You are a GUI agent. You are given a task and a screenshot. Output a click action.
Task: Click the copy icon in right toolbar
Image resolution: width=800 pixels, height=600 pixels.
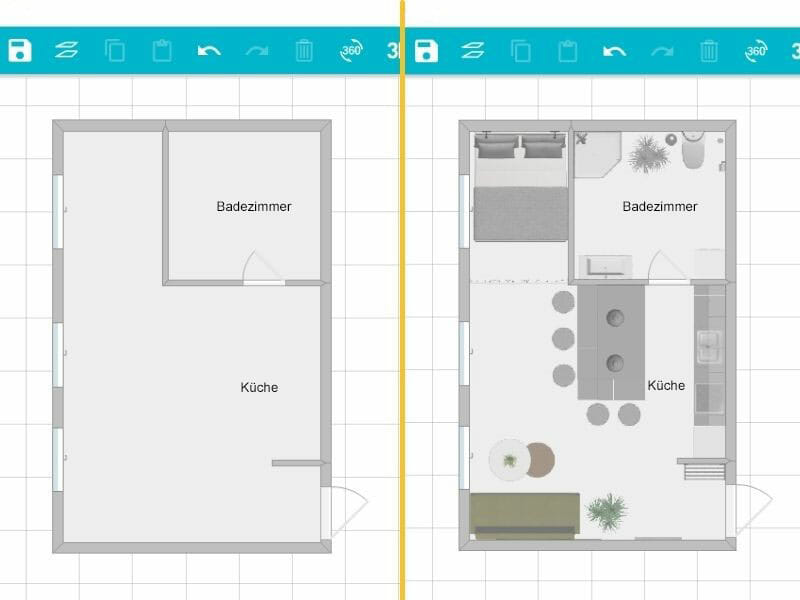pos(520,51)
